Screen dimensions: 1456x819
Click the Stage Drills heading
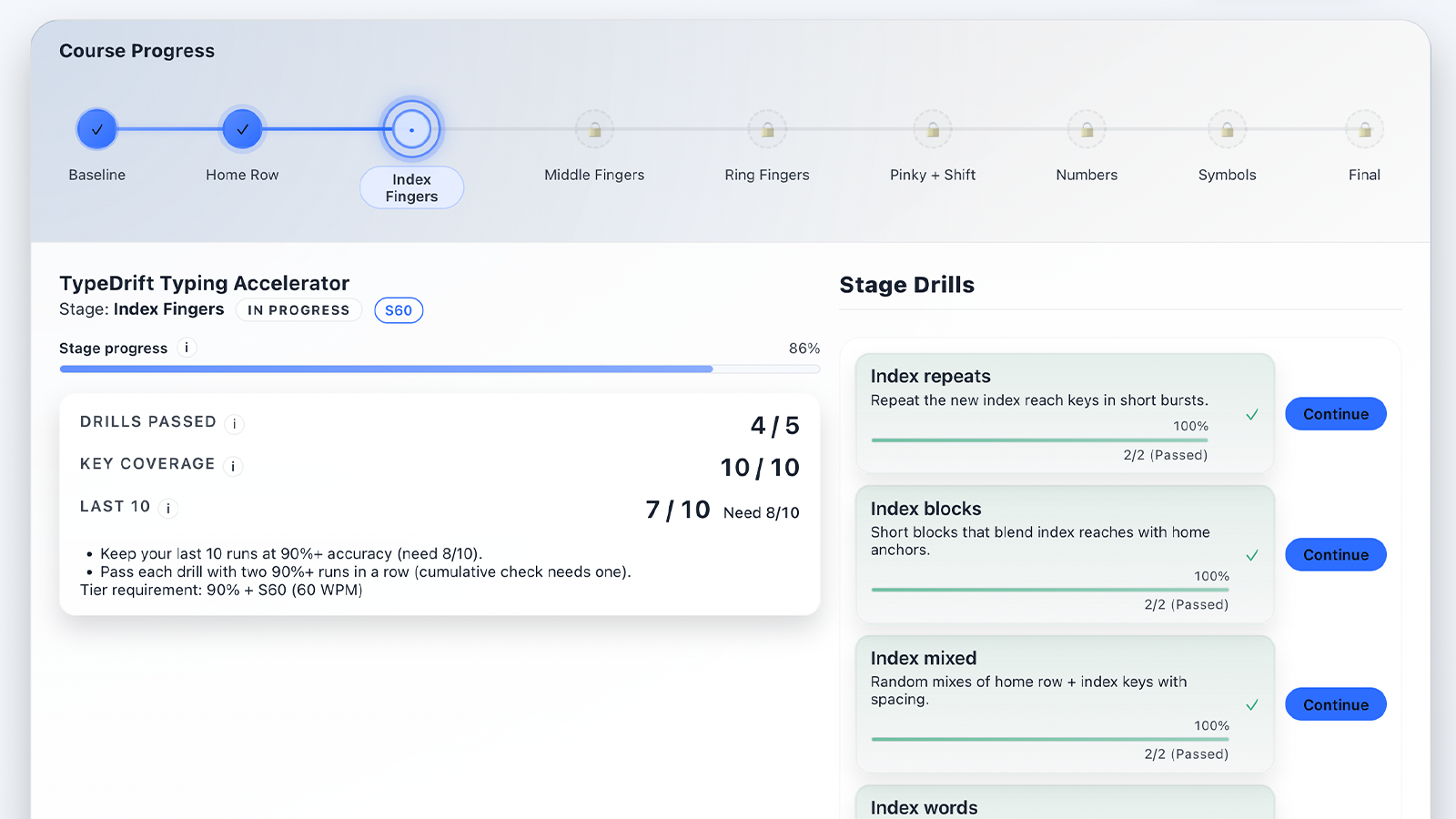click(x=906, y=285)
